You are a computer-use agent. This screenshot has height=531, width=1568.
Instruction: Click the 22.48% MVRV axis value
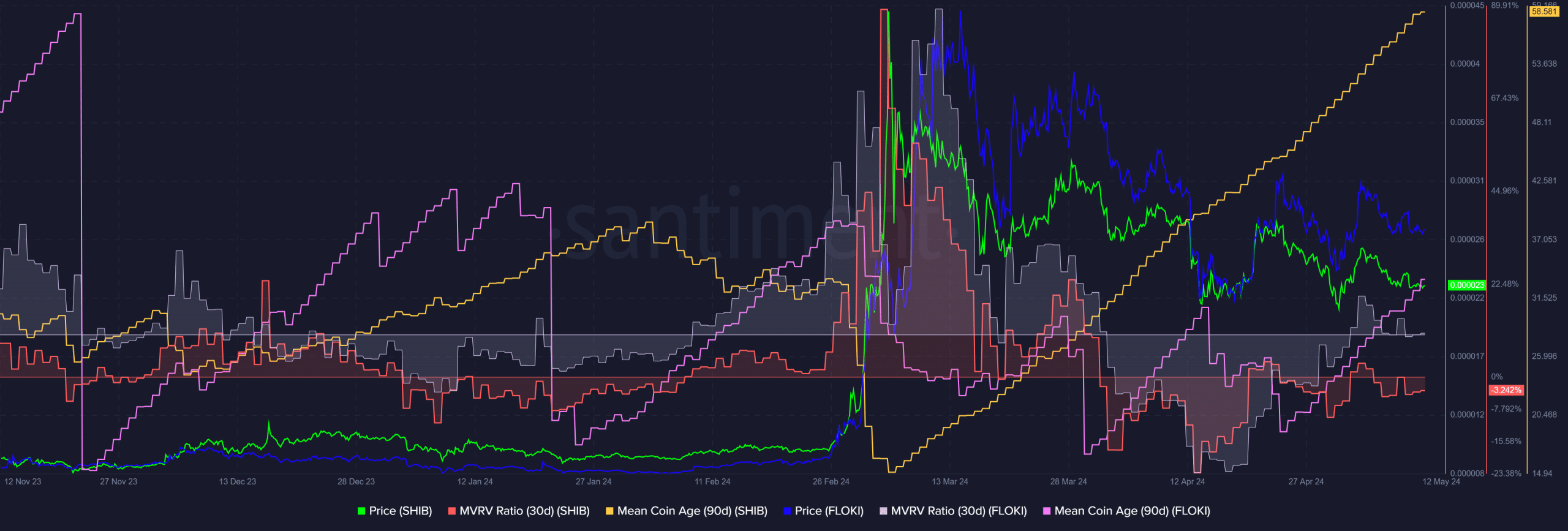(1504, 284)
